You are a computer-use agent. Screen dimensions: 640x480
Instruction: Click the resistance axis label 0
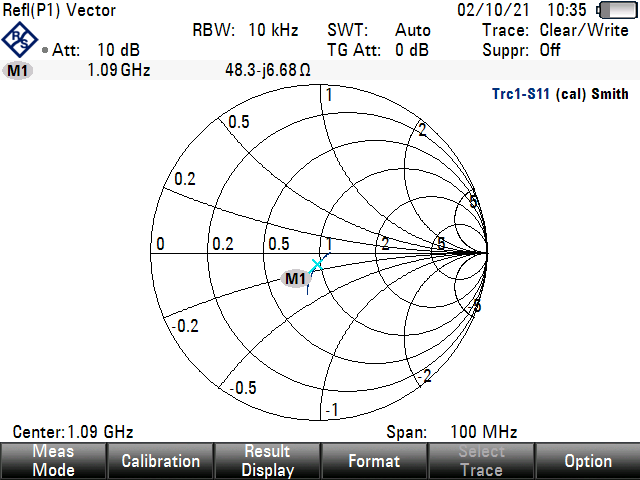pos(160,244)
